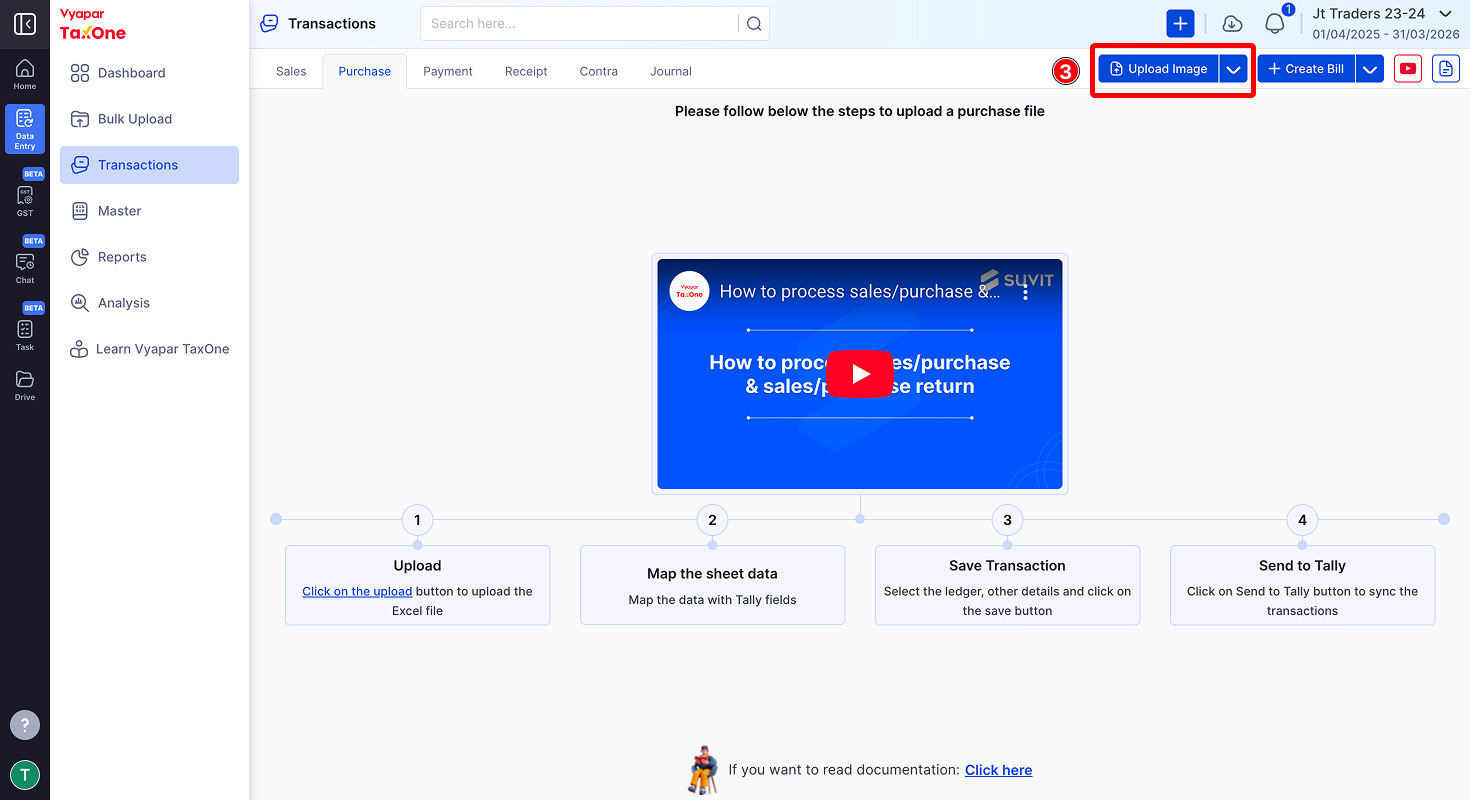Click the blue plus quick-add icon

coord(1180,24)
